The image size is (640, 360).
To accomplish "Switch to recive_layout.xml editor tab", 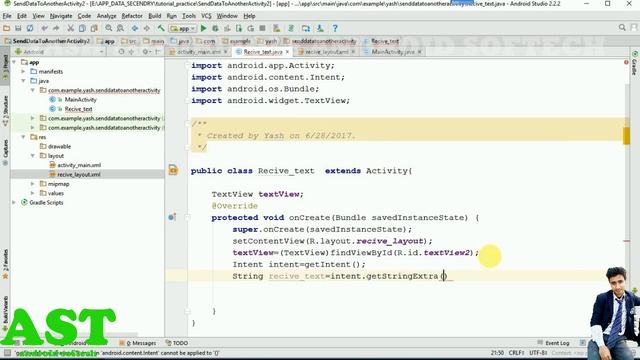I will [x=326, y=52].
